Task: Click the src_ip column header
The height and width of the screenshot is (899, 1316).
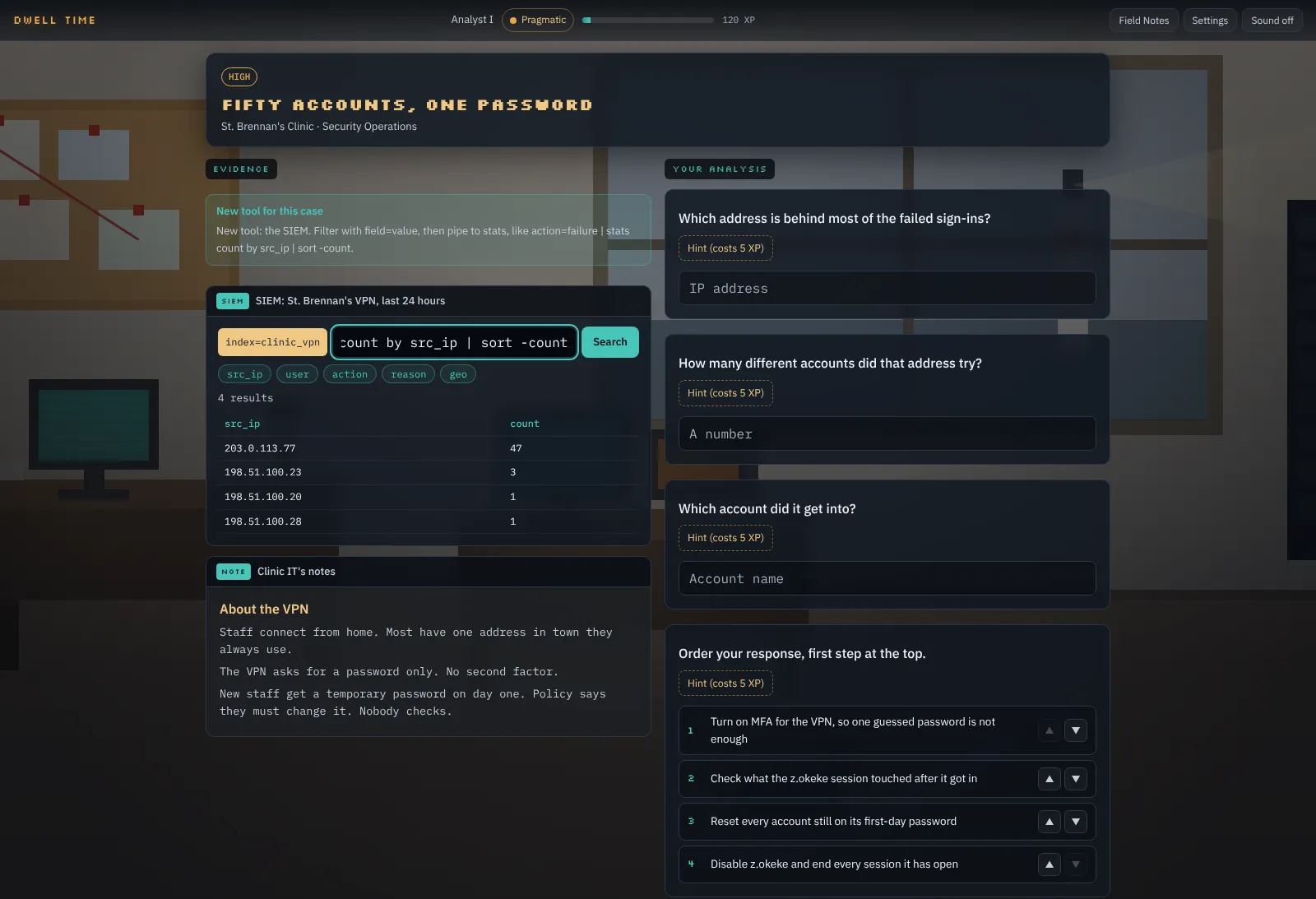Action: pyautogui.click(x=242, y=424)
